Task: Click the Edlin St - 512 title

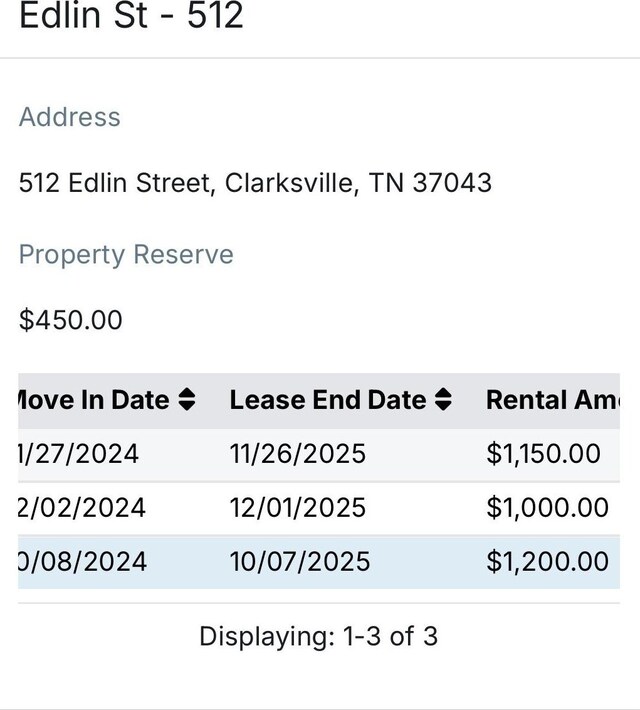Action: [x=131, y=15]
